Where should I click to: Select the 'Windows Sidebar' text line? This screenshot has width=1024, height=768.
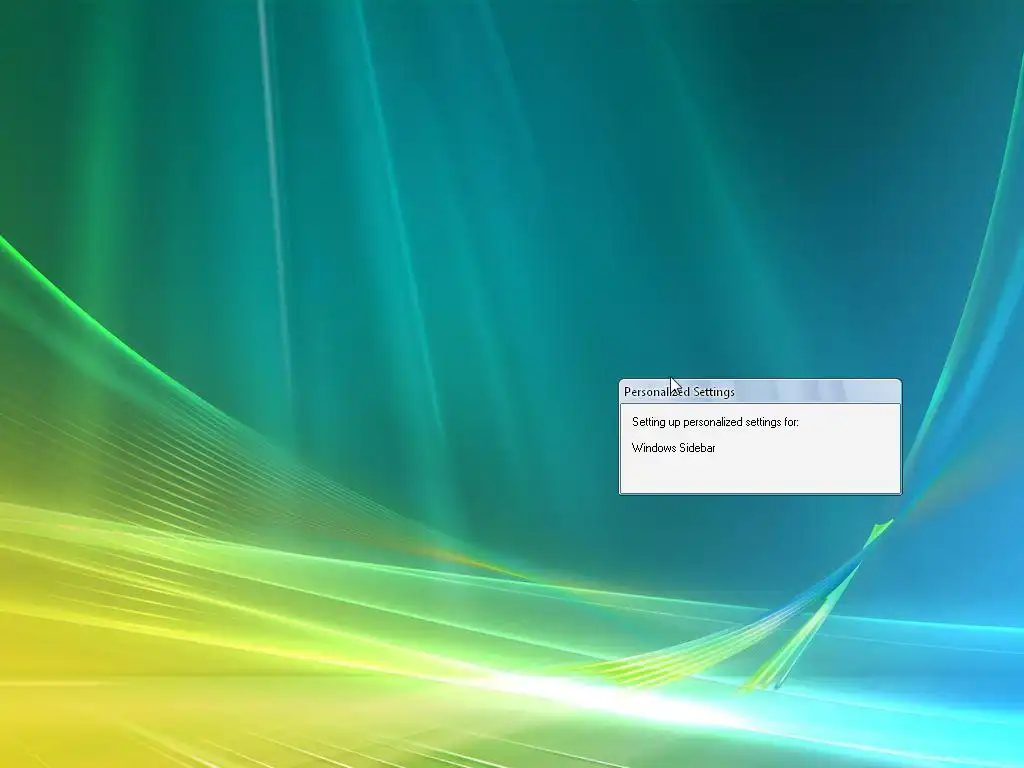[x=673, y=448]
